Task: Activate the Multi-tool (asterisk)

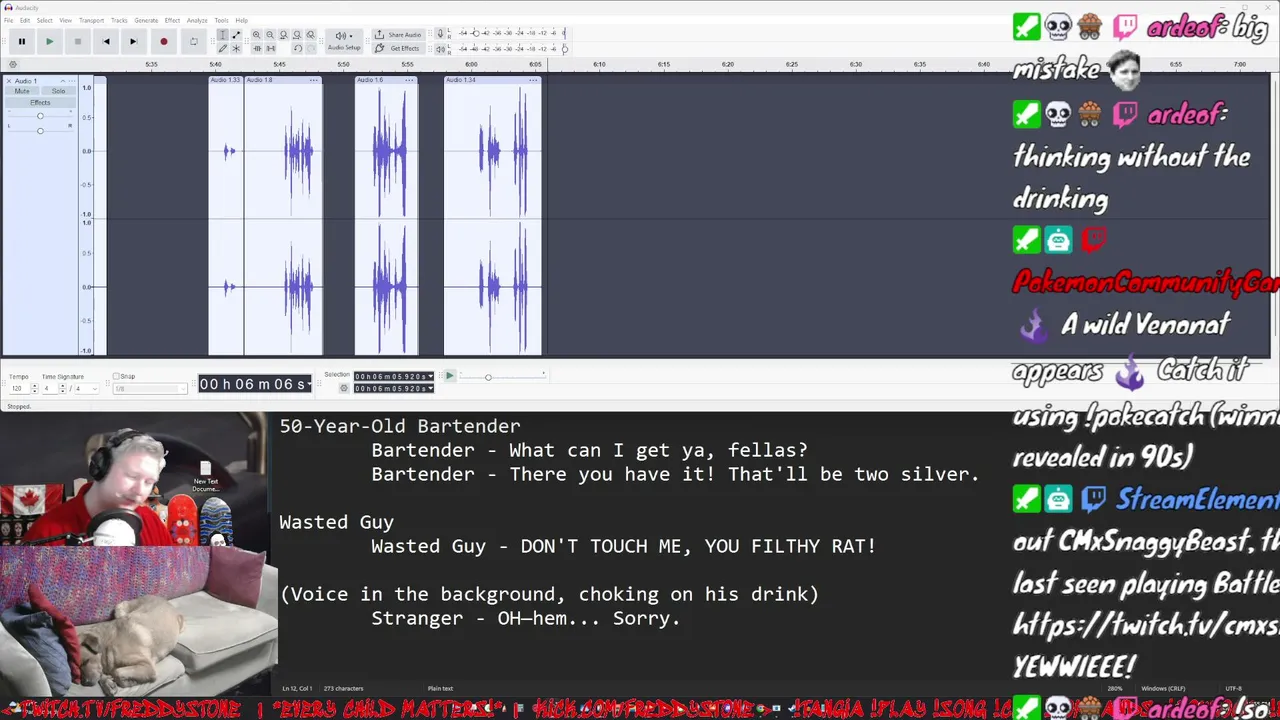Action: [x=236, y=48]
